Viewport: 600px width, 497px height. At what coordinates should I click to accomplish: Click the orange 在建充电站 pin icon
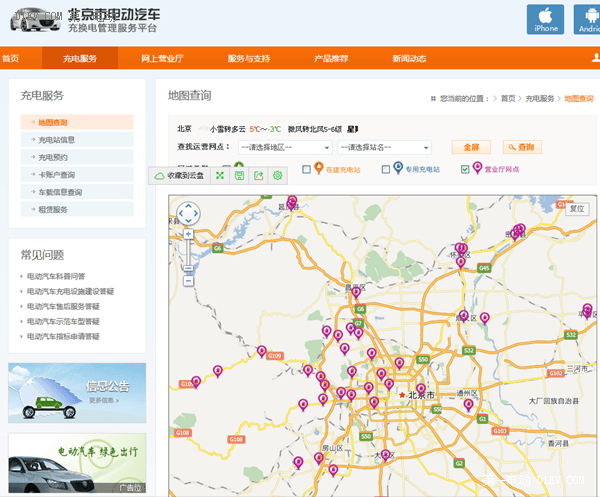pyautogui.click(x=318, y=168)
